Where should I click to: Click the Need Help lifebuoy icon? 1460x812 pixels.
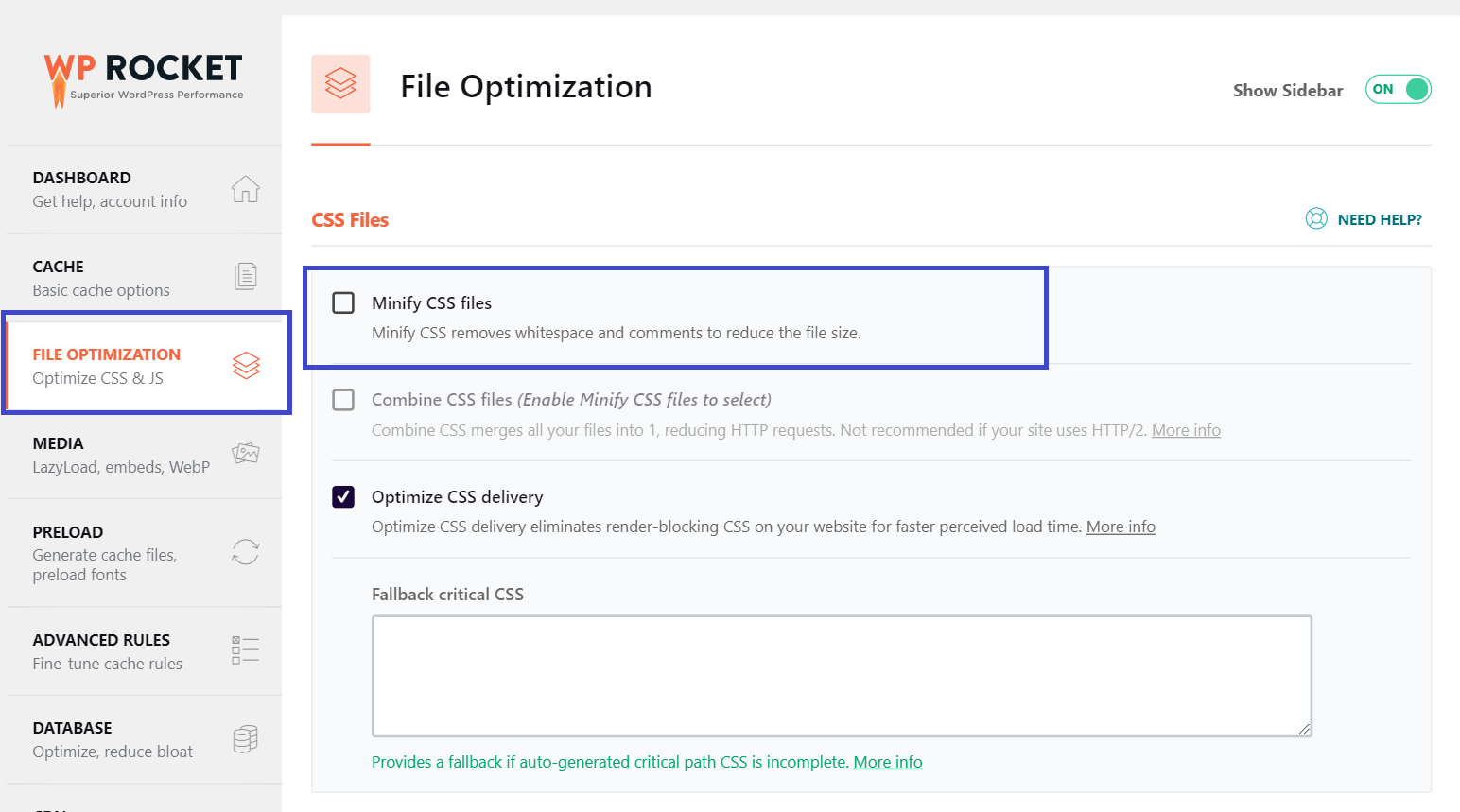tap(1315, 218)
